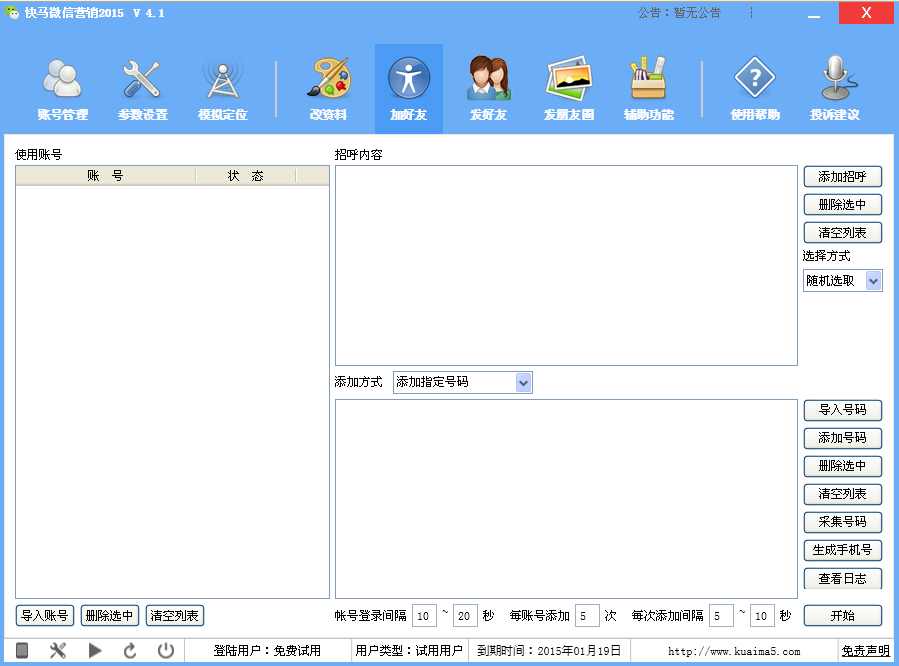
Task: Click the play triangle icon in status bar
Action: tap(95, 651)
